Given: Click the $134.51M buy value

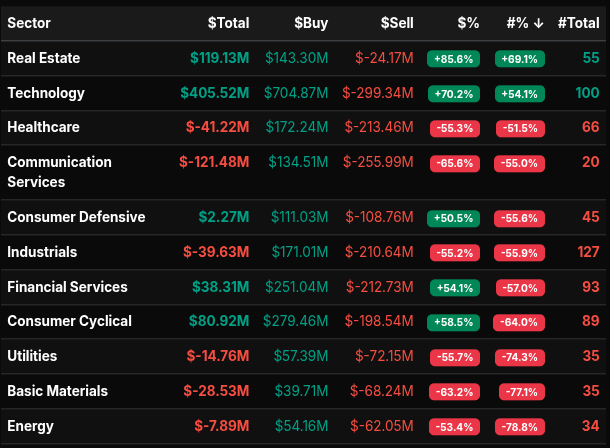Looking at the screenshot, I should 298,162.
